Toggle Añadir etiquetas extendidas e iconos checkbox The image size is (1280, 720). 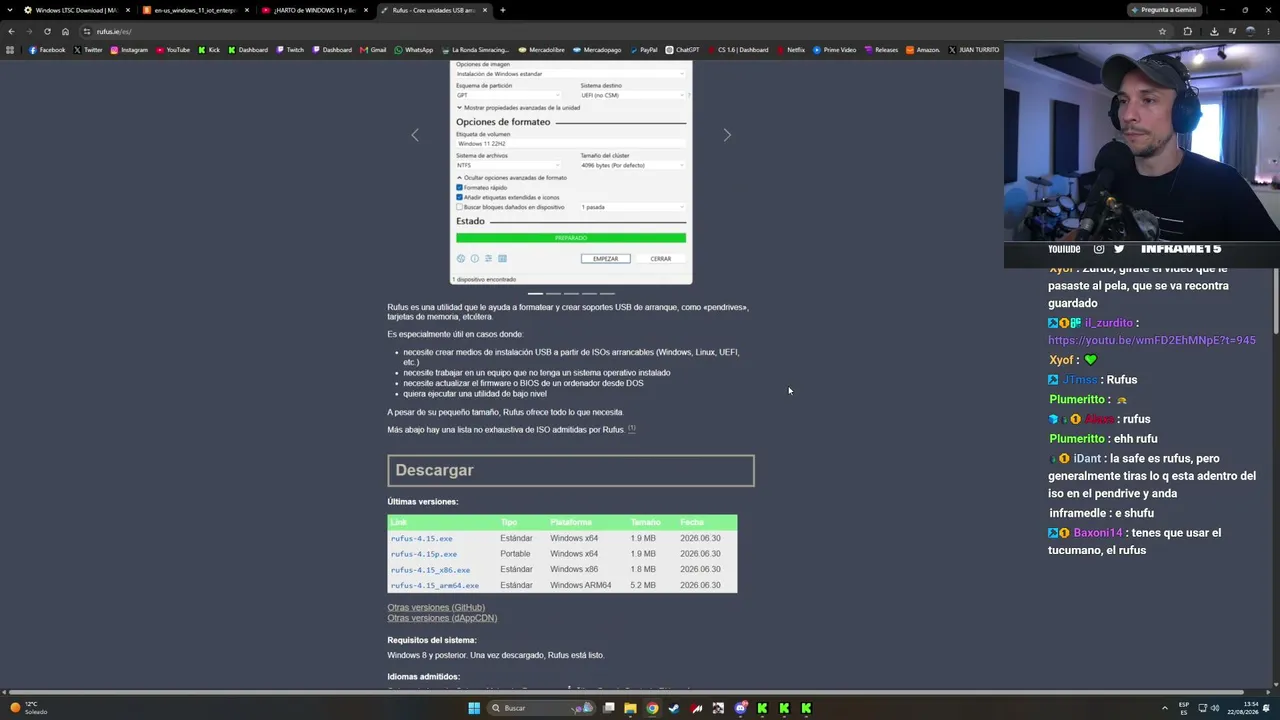click(x=459, y=197)
